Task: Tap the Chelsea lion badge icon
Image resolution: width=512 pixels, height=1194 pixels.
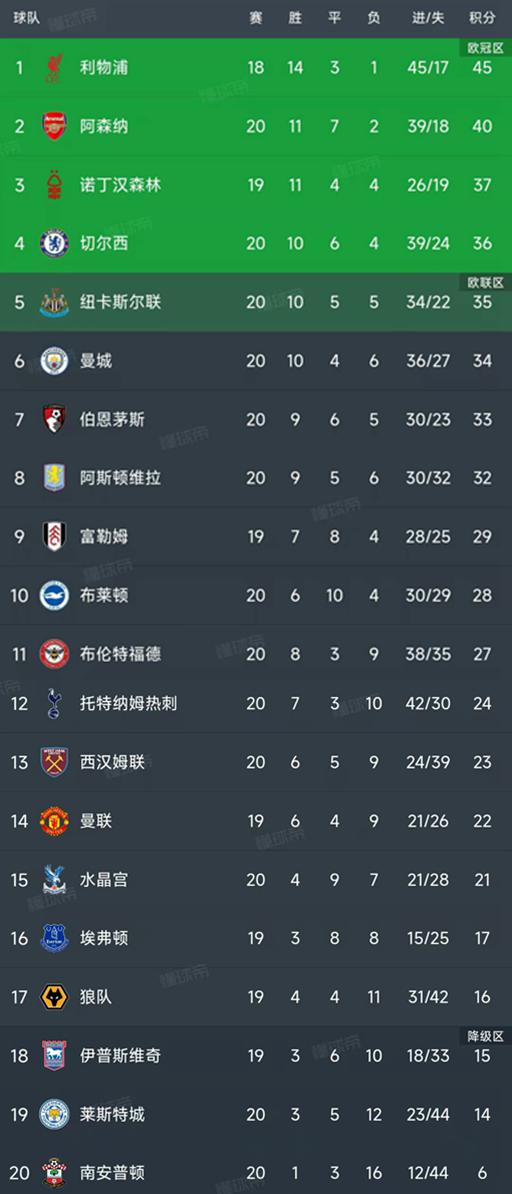Action: click(x=54, y=243)
